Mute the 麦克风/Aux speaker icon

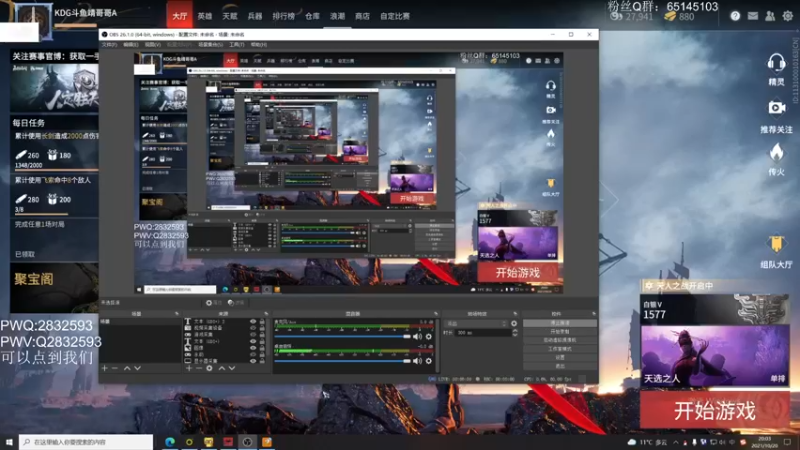[417, 336]
